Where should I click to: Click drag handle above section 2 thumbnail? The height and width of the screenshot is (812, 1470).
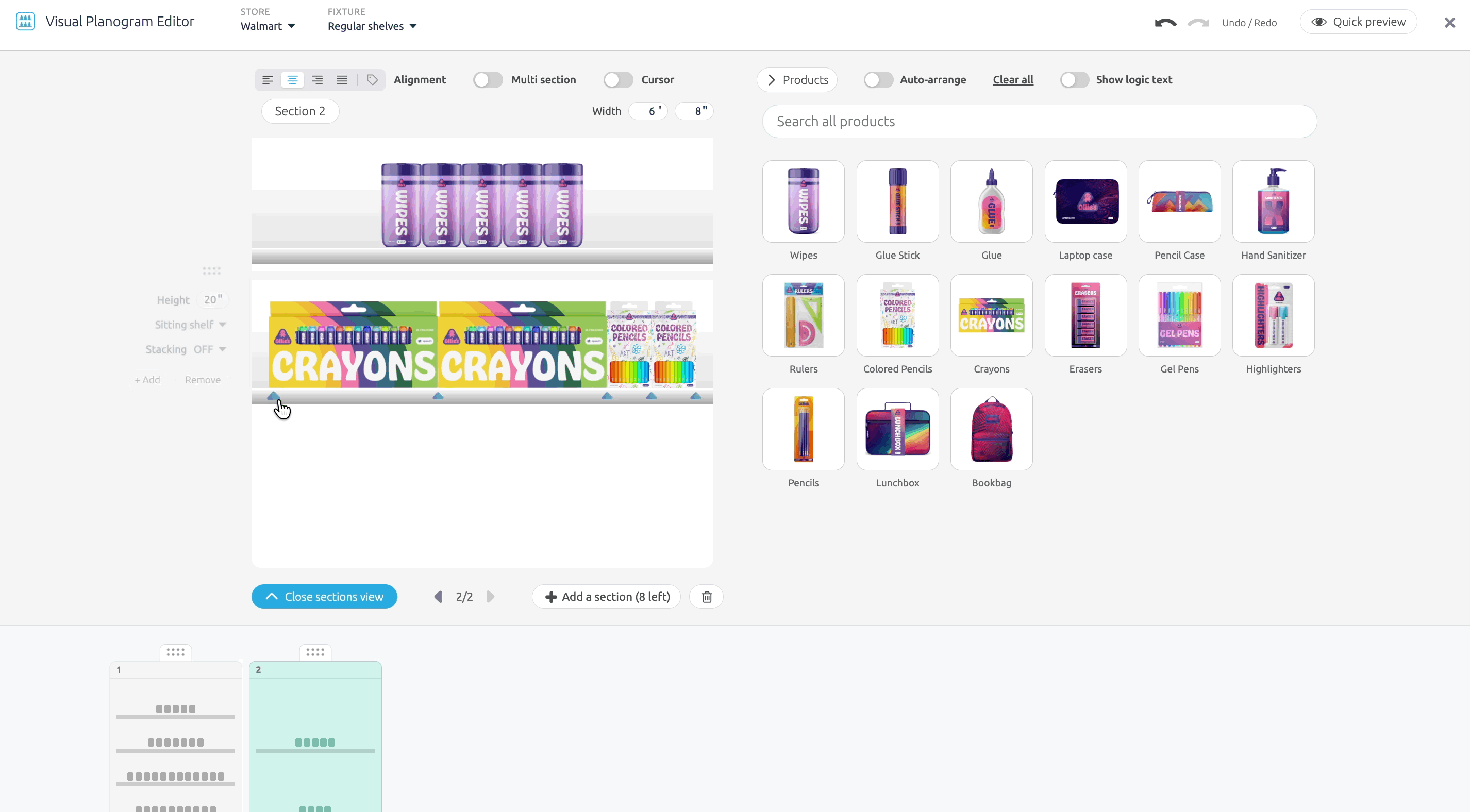315,652
